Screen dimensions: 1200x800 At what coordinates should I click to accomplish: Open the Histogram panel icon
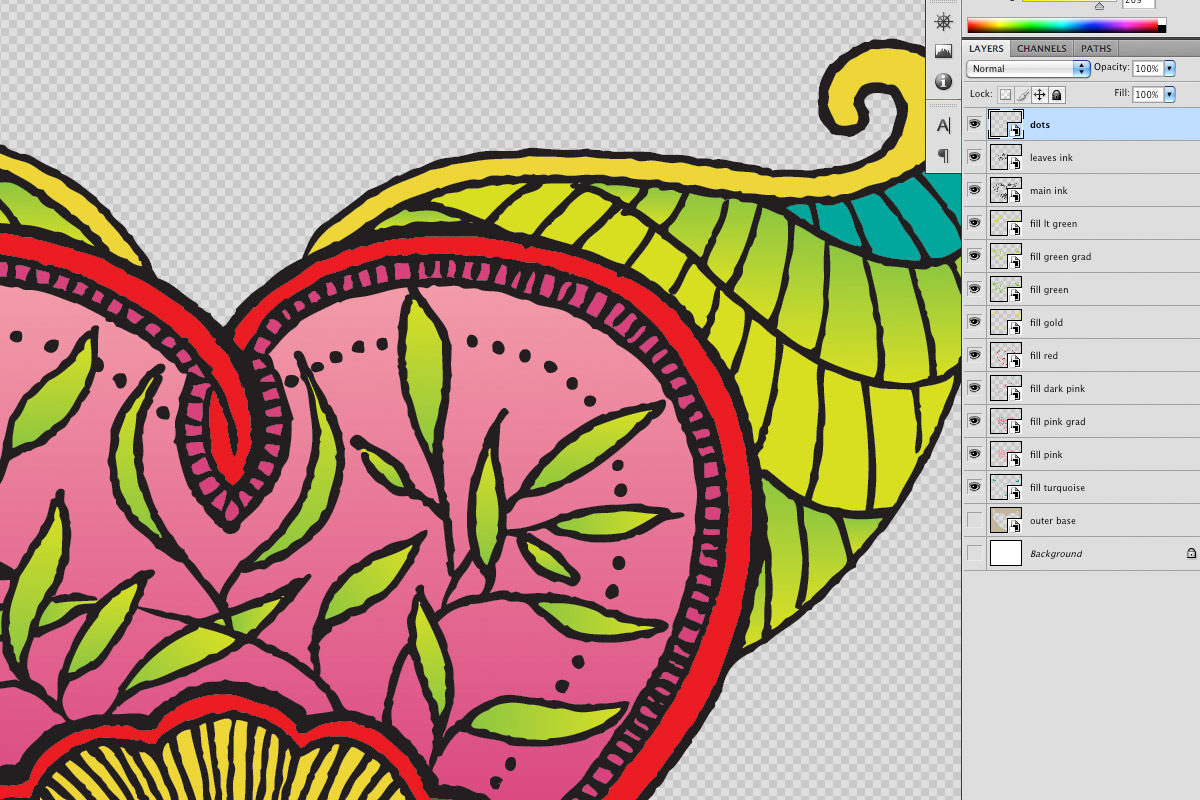pyautogui.click(x=943, y=51)
